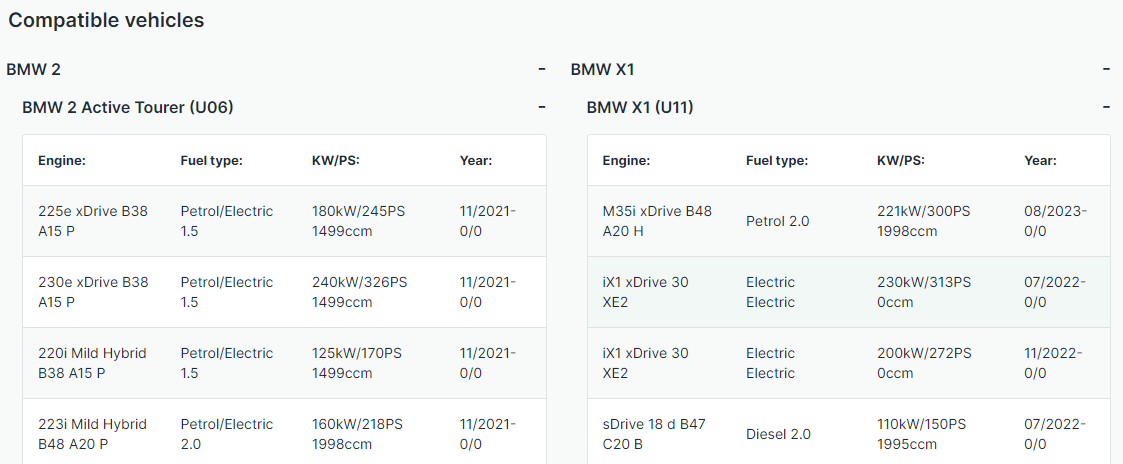Screen dimensions: 1123x464
Task: Select the 223i Mild Hybrid B48 A20 P engine
Action: [x=92, y=434]
